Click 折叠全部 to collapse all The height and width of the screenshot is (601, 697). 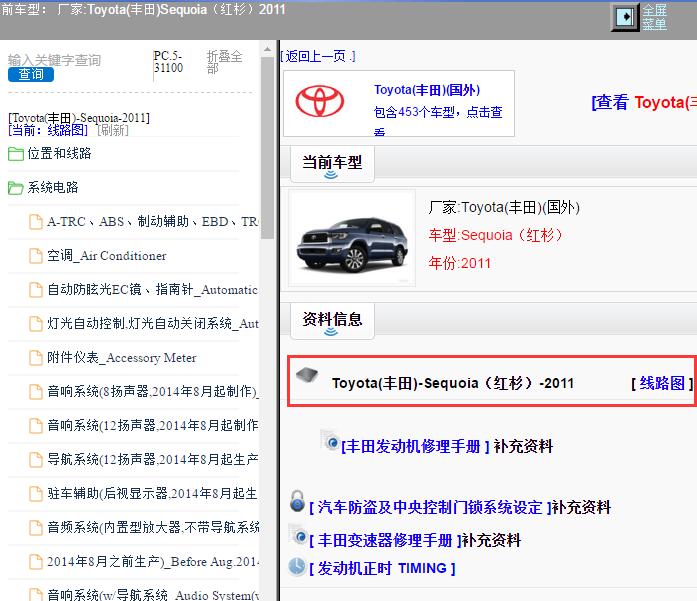tap(224, 62)
